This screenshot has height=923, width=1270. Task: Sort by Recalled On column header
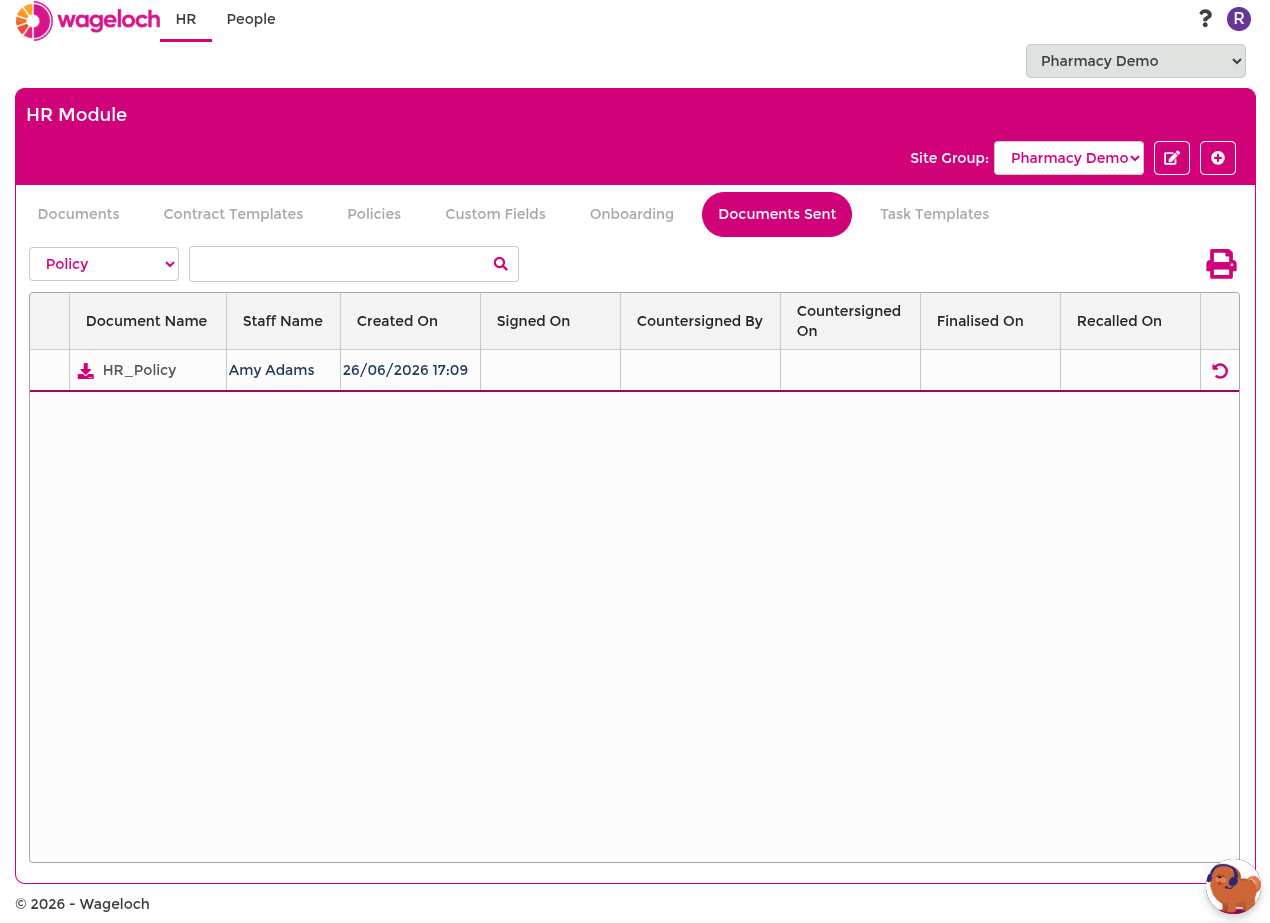pyautogui.click(x=1131, y=321)
